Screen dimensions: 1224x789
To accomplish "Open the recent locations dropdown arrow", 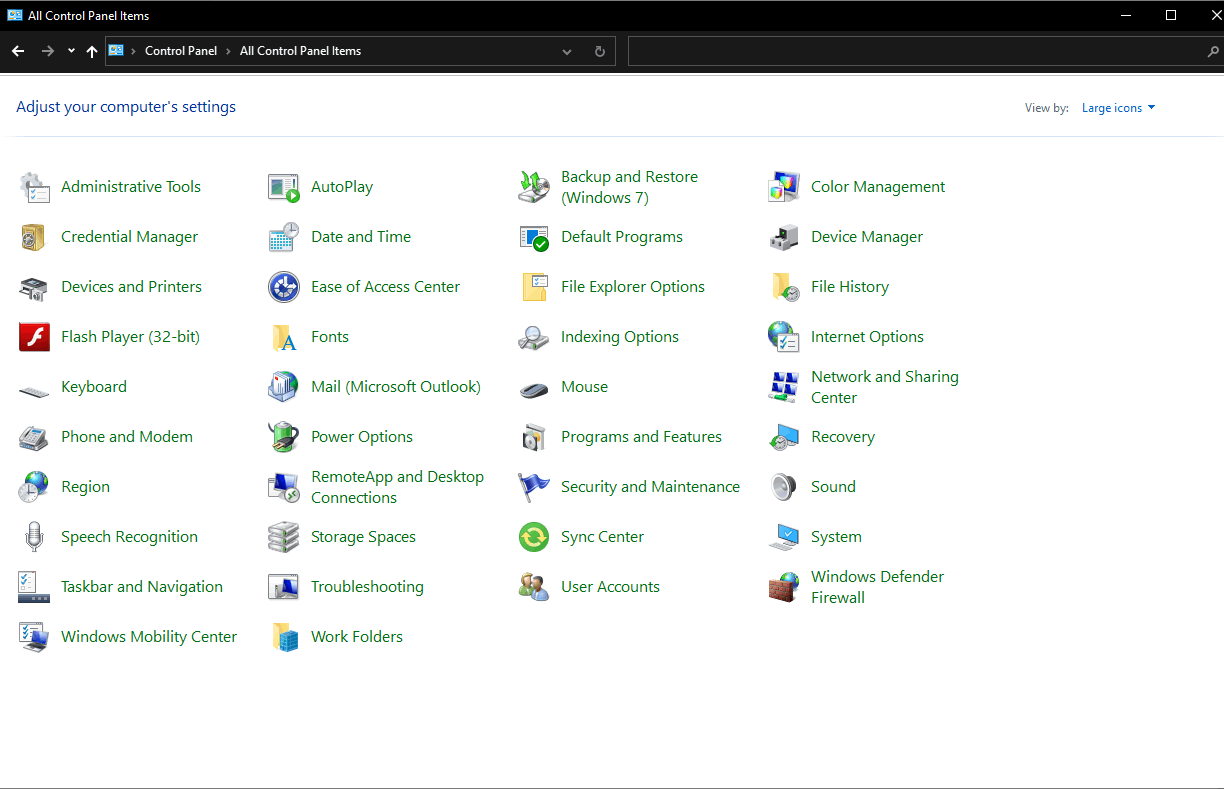I will [x=71, y=51].
